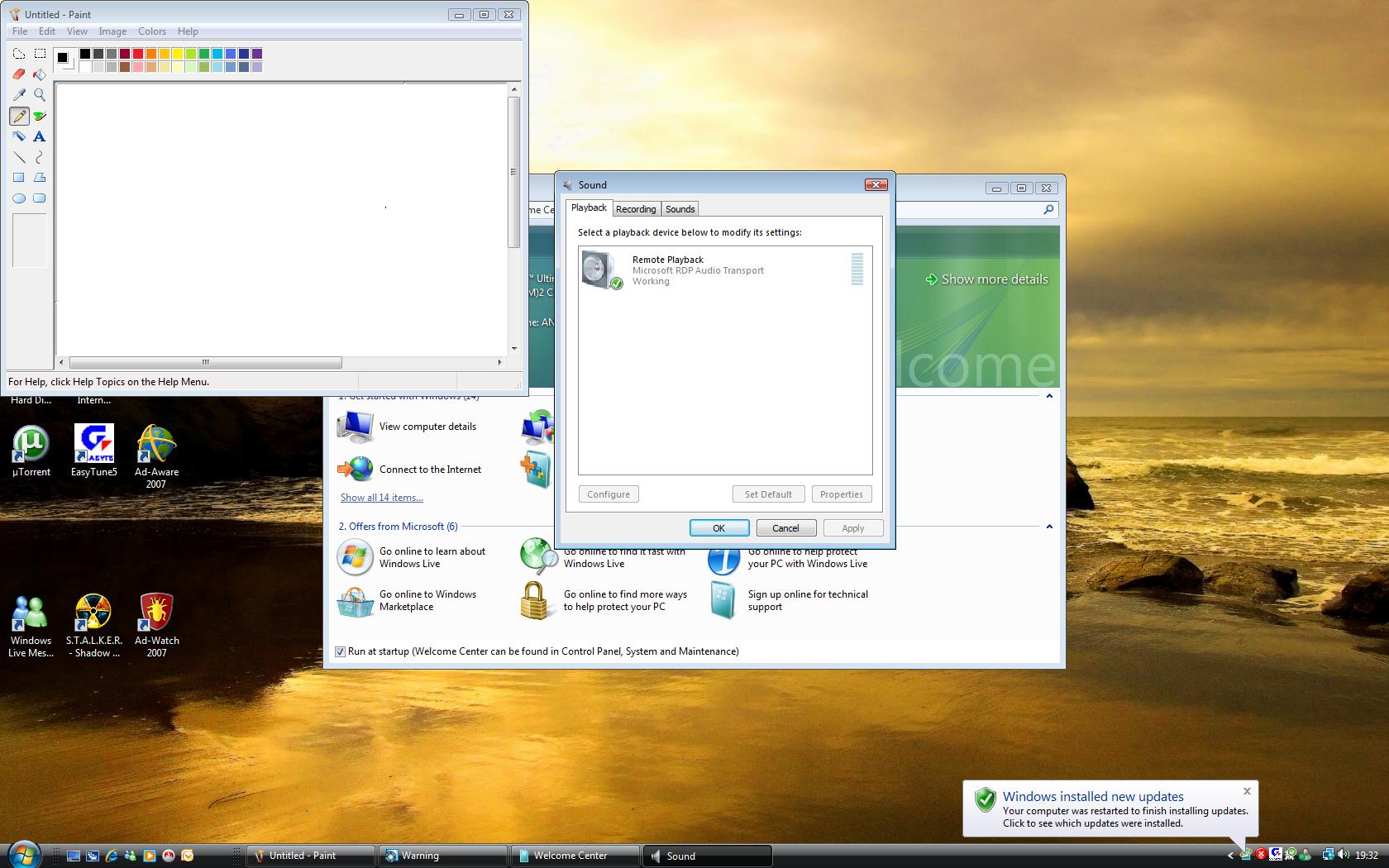Image resolution: width=1389 pixels, height=868 pixels.
Task: Click the Paint vertical scrollbar down arrow
Action: 514,348
